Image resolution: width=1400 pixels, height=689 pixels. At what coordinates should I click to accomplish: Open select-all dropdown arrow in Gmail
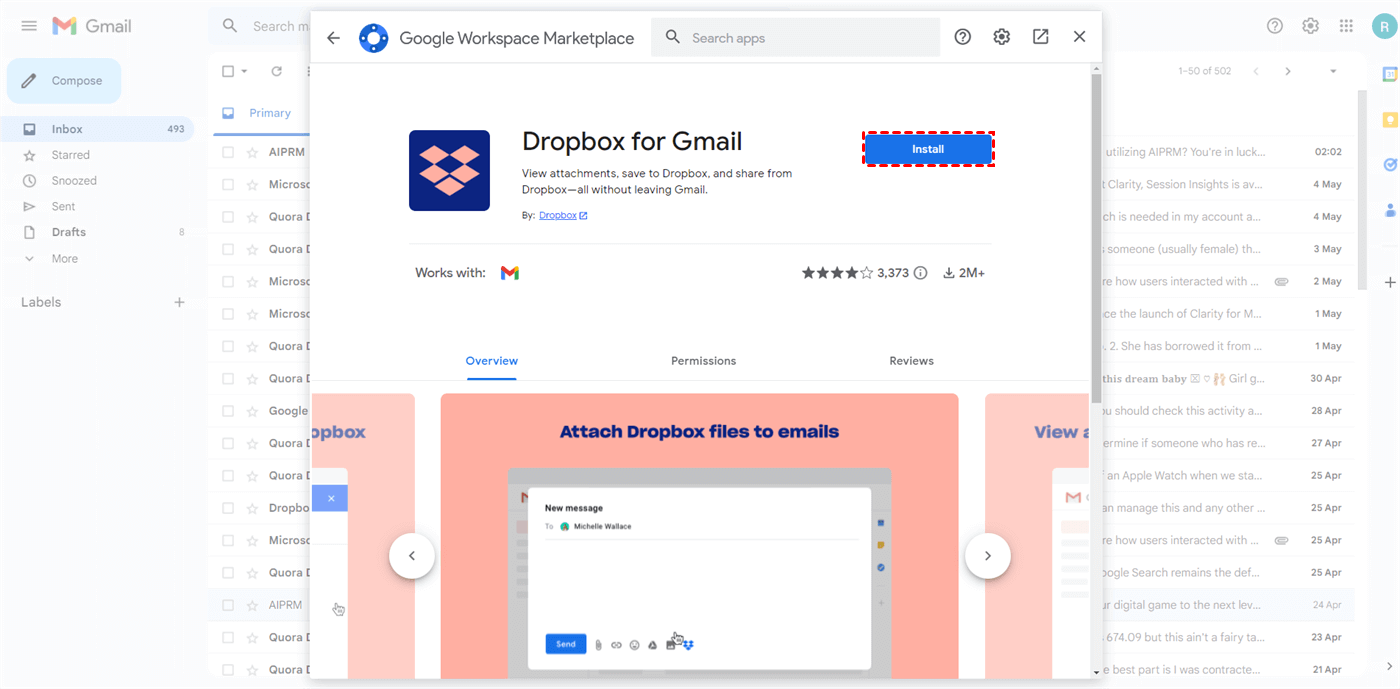(x=243, y=71)
